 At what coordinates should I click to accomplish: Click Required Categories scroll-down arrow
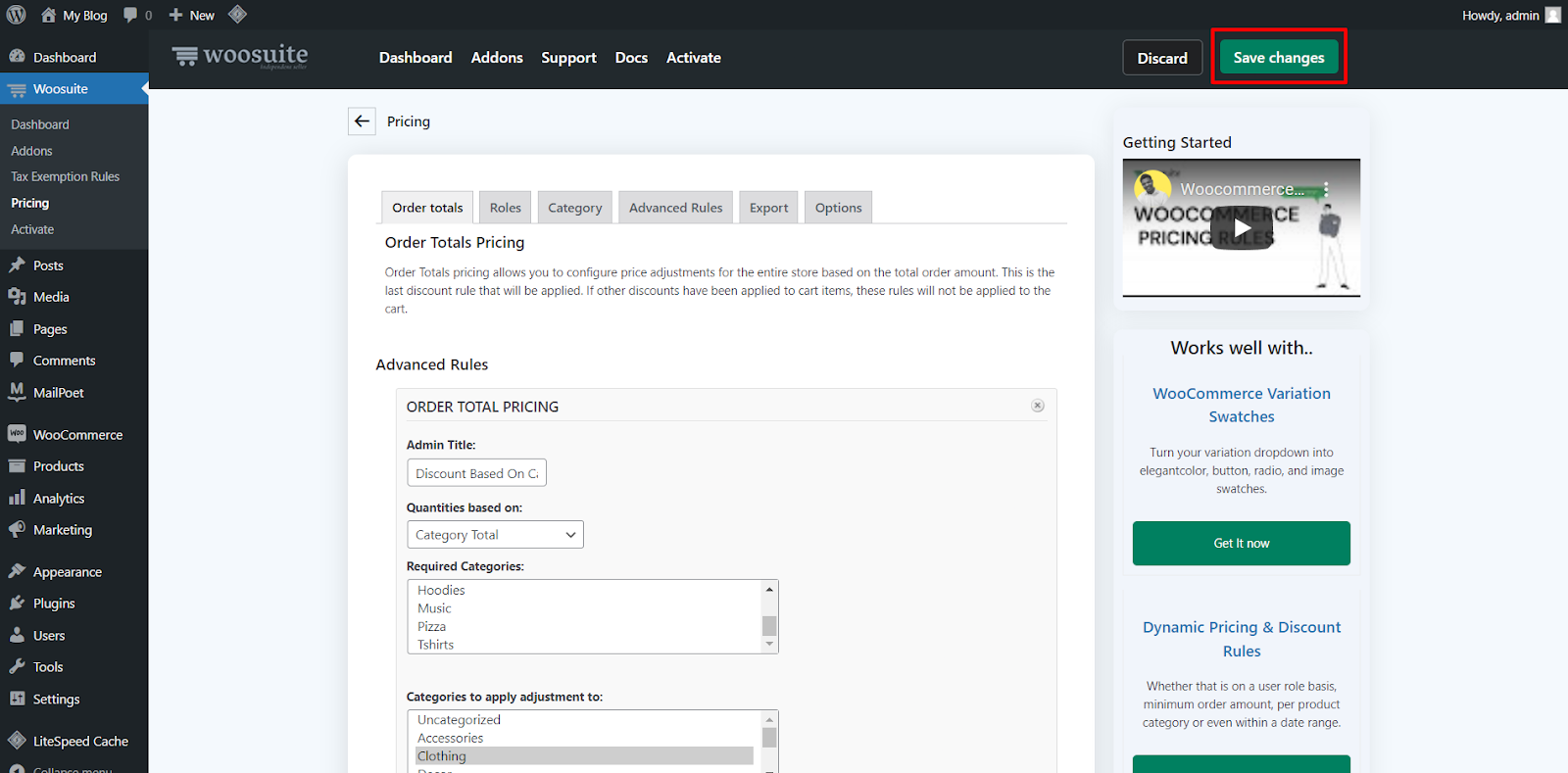[769, 645]
